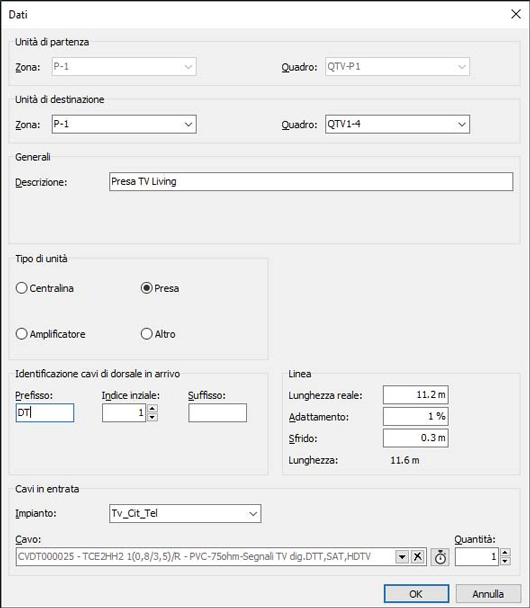Cancel with the Annulla button

[488, 594]
